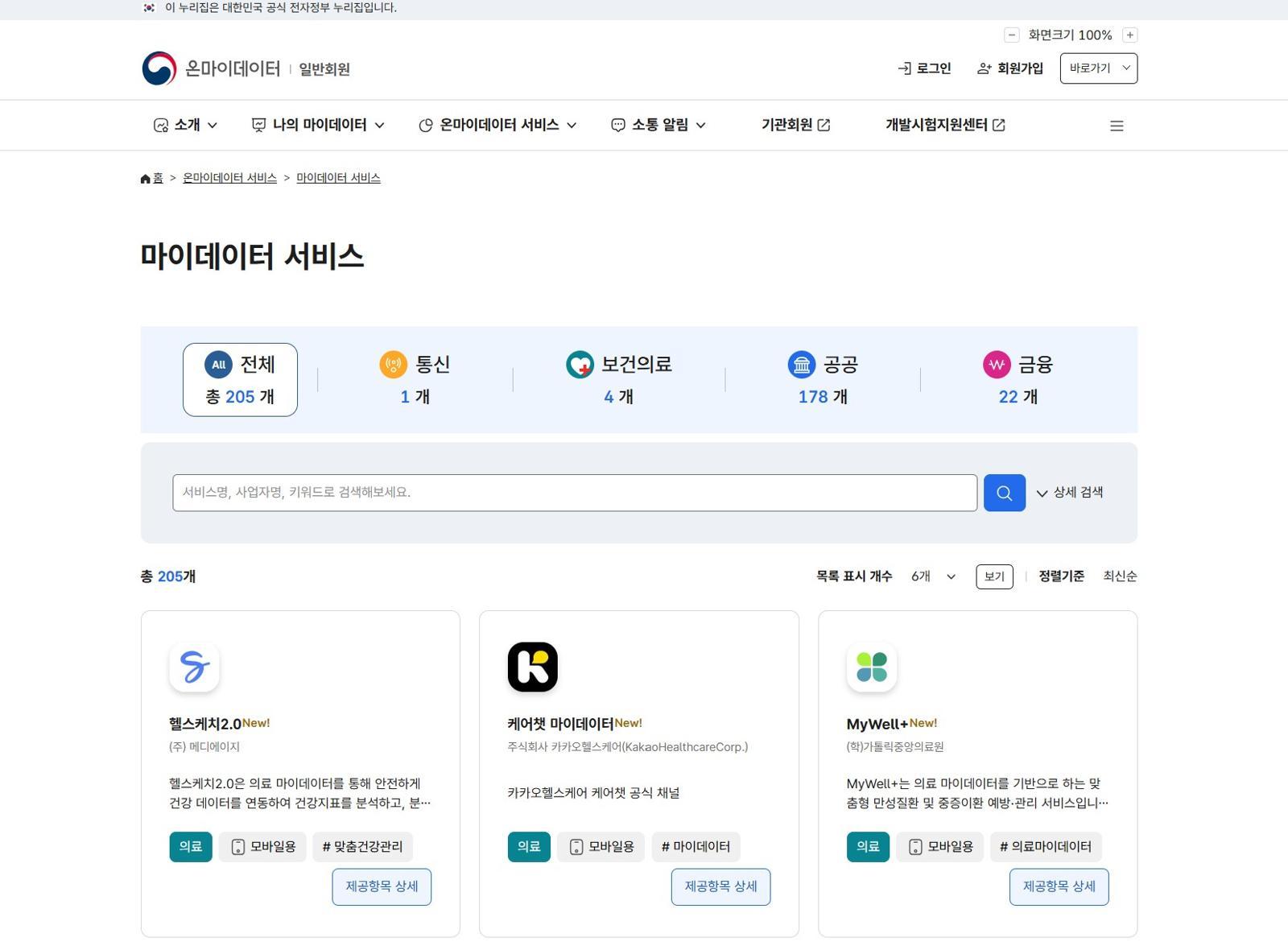Click the mobile phone icon on MyWell+ card
Screen dimensions: 1288x950
tap(915, 847)
